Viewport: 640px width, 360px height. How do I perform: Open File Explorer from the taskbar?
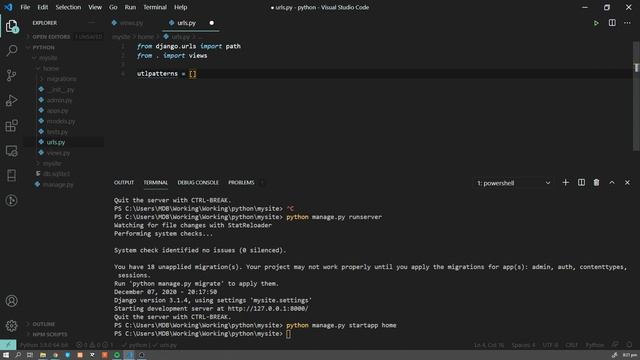(42, 355)
